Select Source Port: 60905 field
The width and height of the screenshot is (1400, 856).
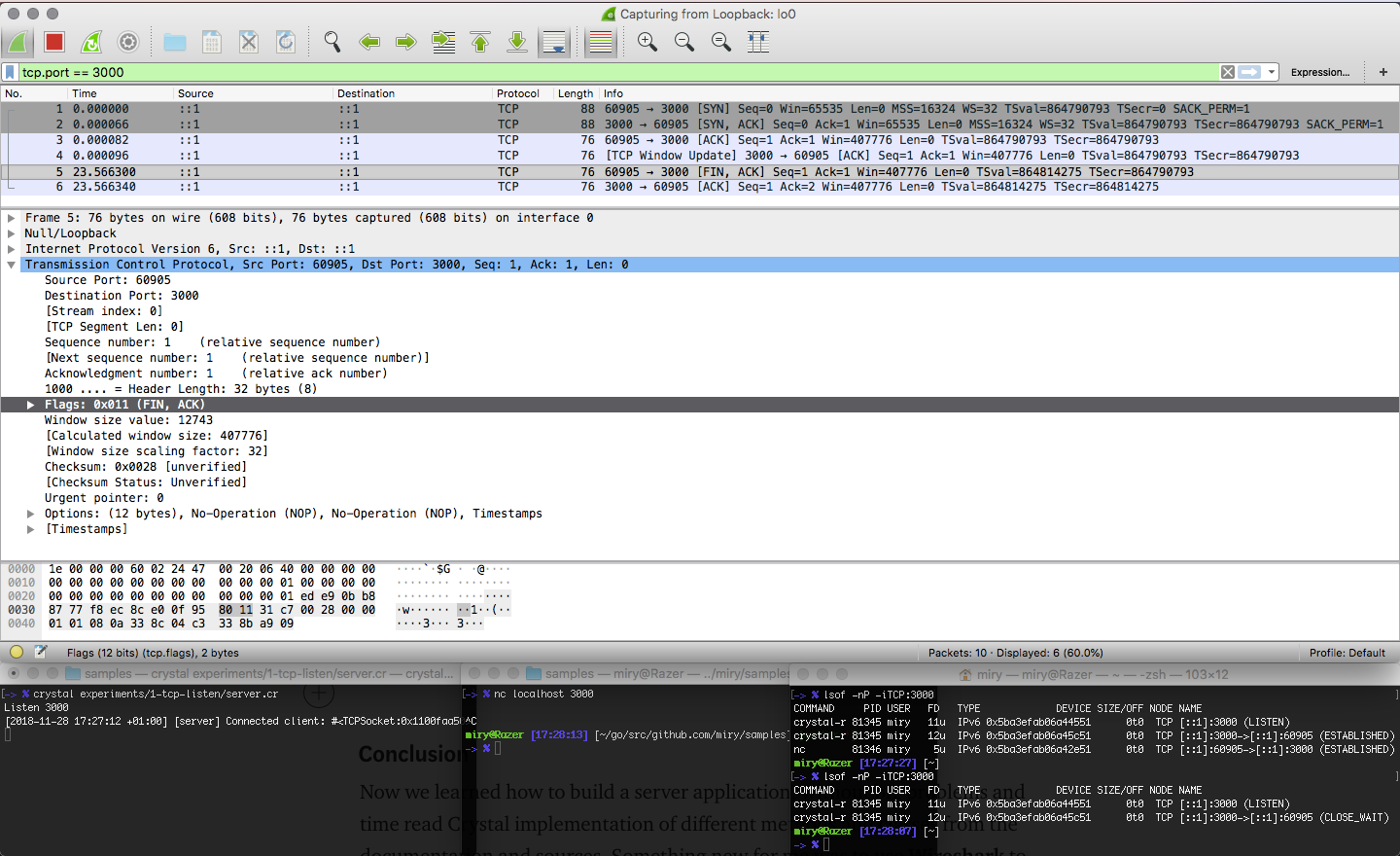107,280
